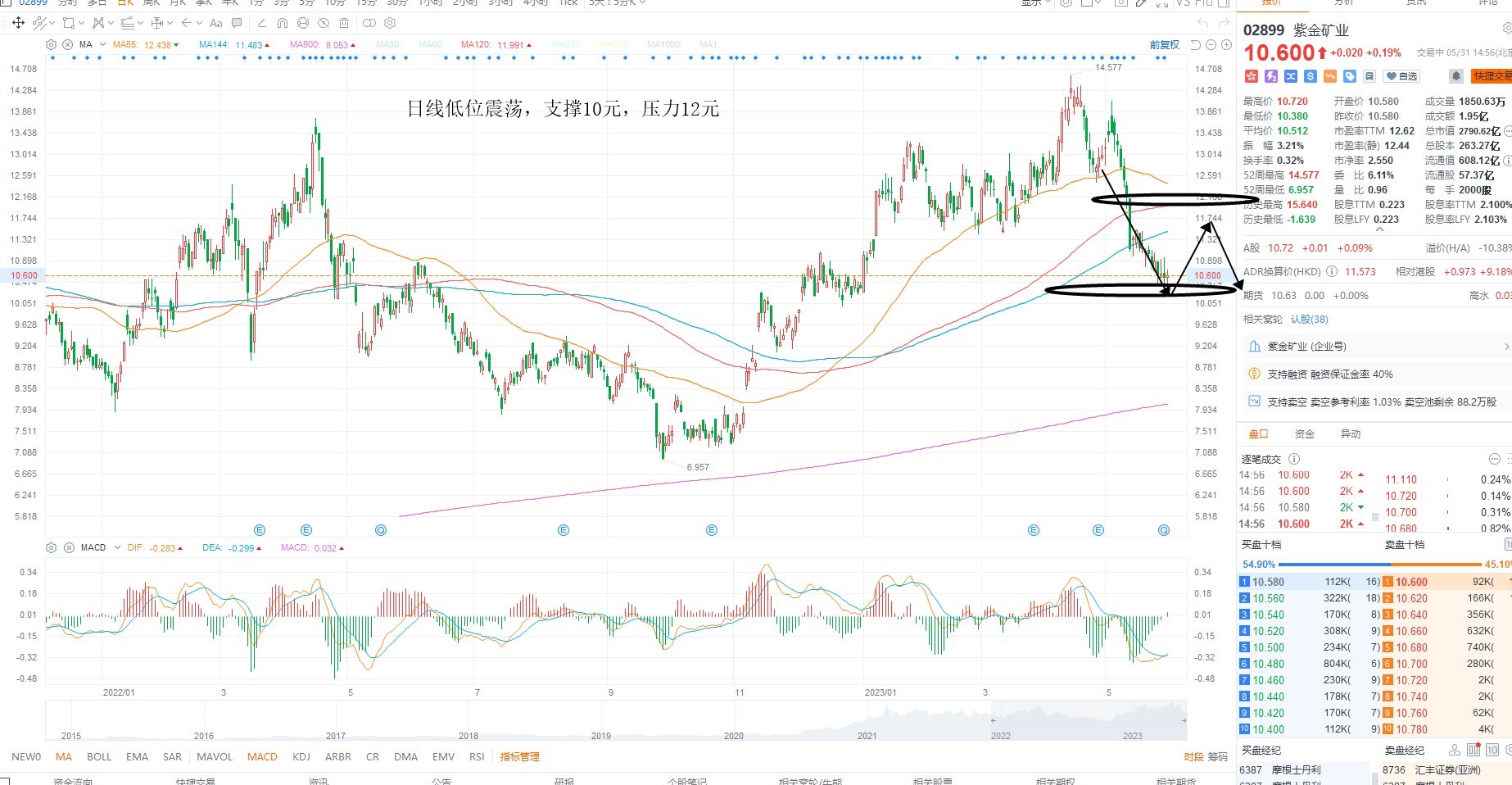The image size is (1512, 785).
Task: Open the 前复权 price adjustment selector
Action: [1164, 45]
